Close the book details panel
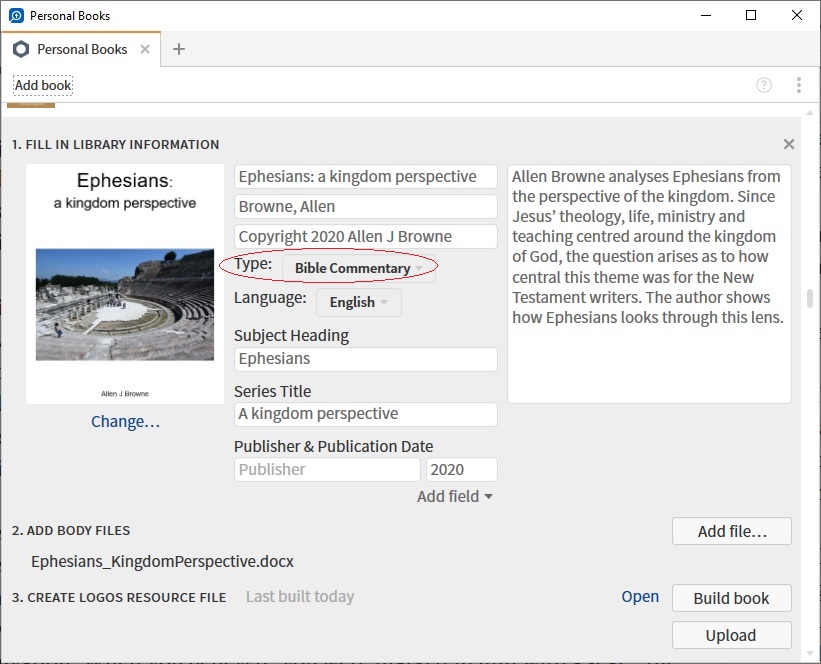This screenshot has width=821, height=664. coord(789,144)
